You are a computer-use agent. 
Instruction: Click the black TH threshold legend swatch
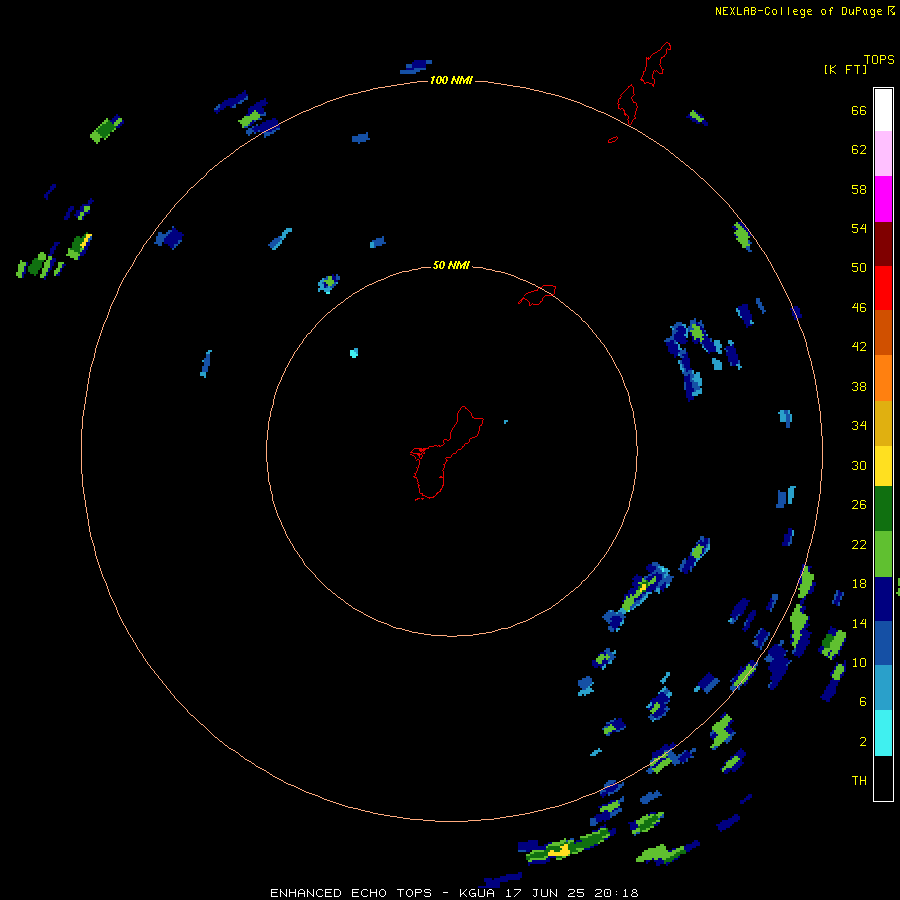pyautogui.click(x=883, y=778)
